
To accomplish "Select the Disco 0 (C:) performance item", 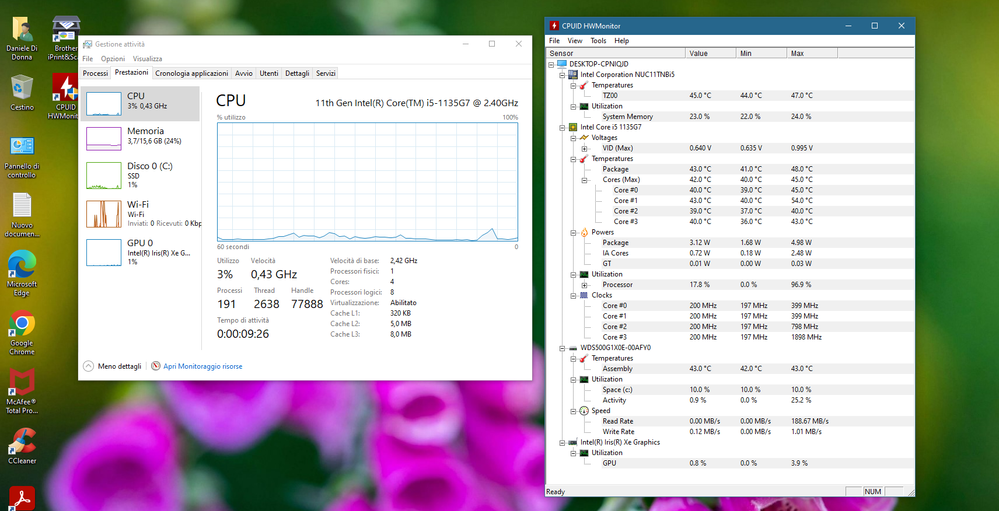I will (140, 175).
